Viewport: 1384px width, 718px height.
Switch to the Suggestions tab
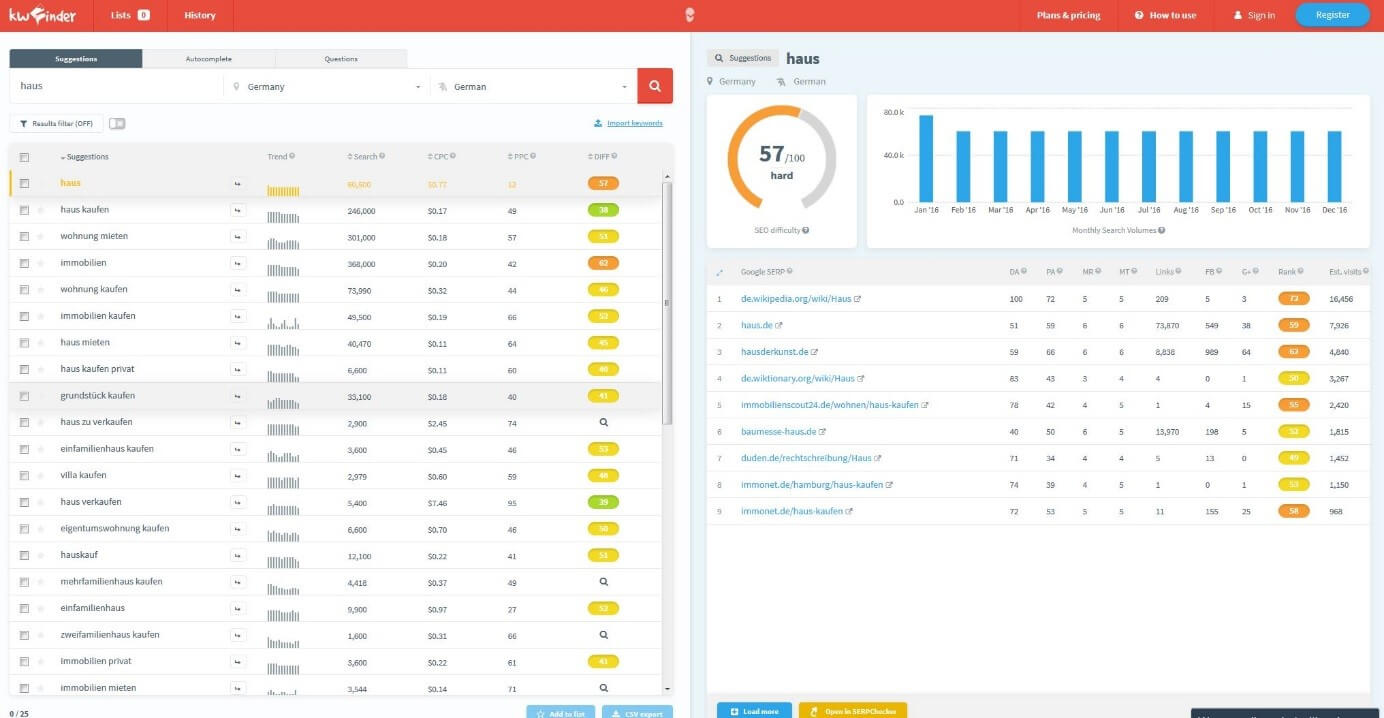76,59
